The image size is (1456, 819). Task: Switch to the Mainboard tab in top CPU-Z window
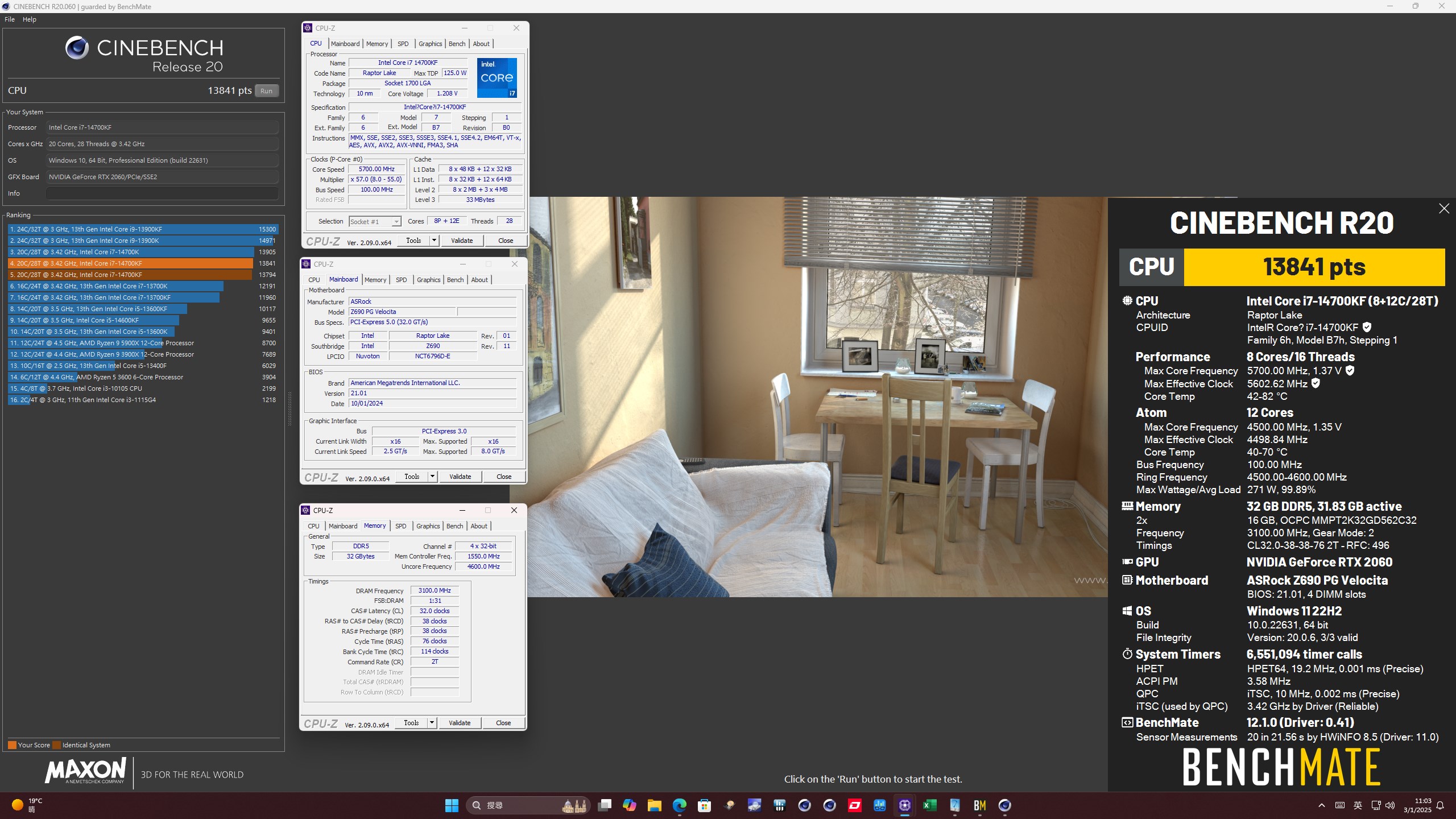pyautogui.click(x=345, y=44)
